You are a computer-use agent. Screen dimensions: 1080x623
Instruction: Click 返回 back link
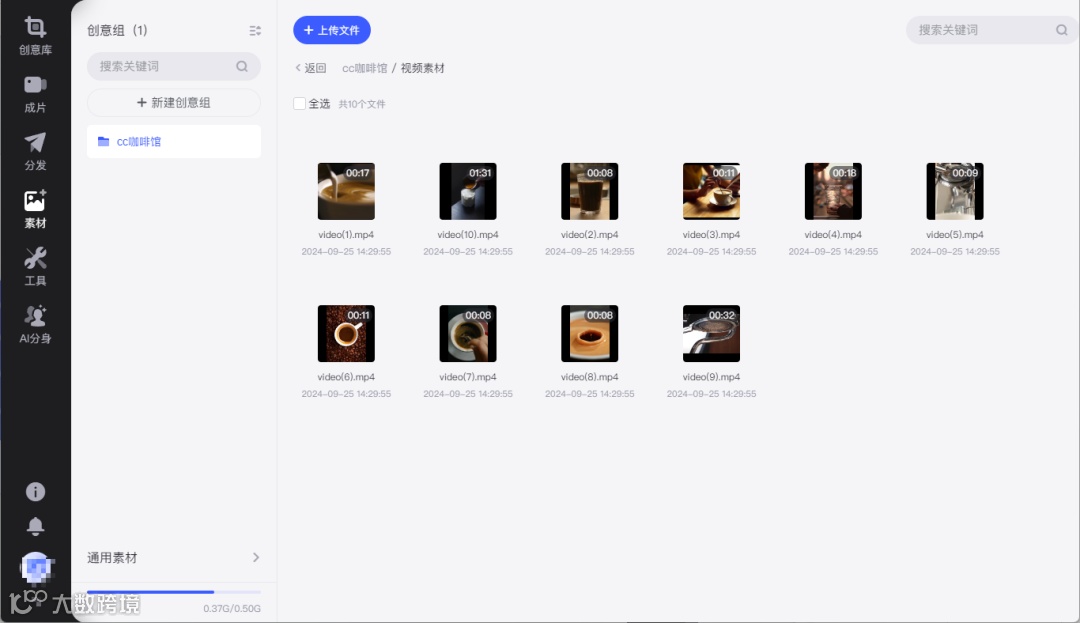point(311,68)
